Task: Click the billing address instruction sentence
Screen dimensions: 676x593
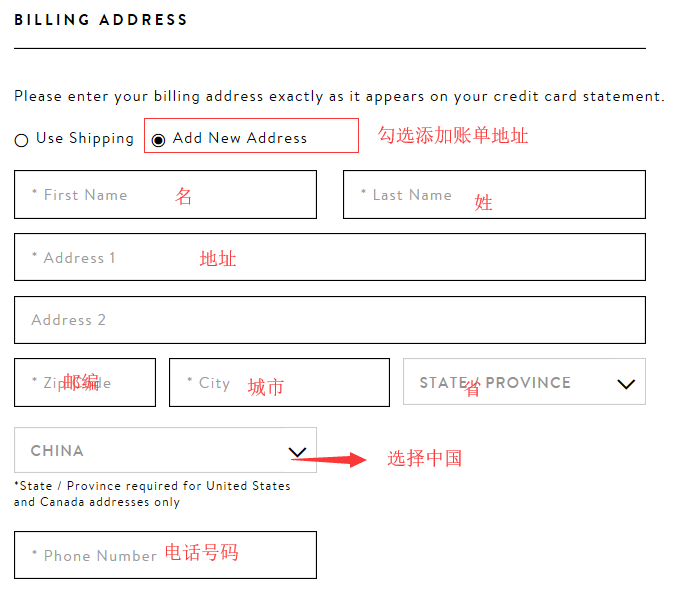Action: click(339, 97)
